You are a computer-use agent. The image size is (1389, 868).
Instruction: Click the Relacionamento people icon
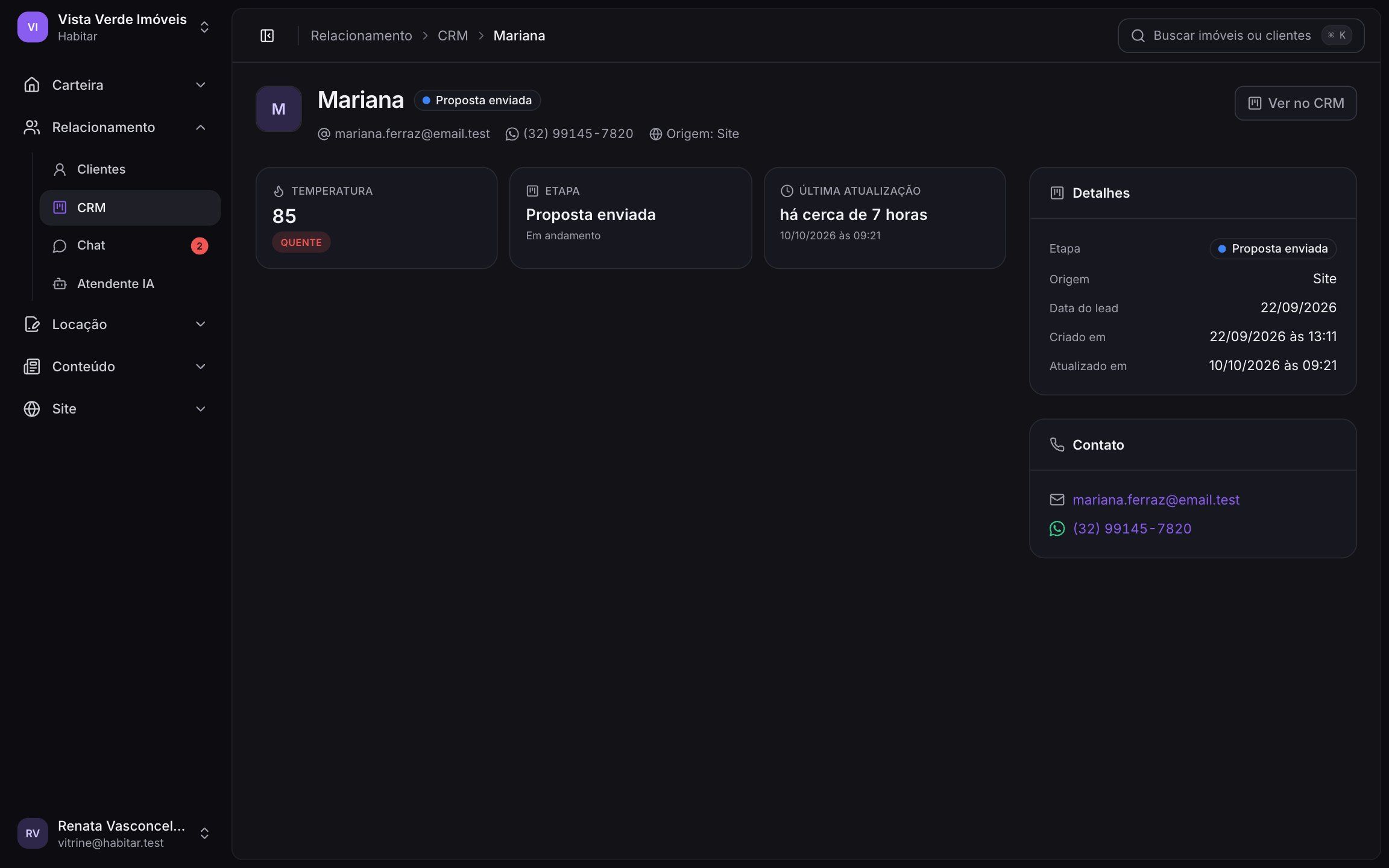(32, 127)
